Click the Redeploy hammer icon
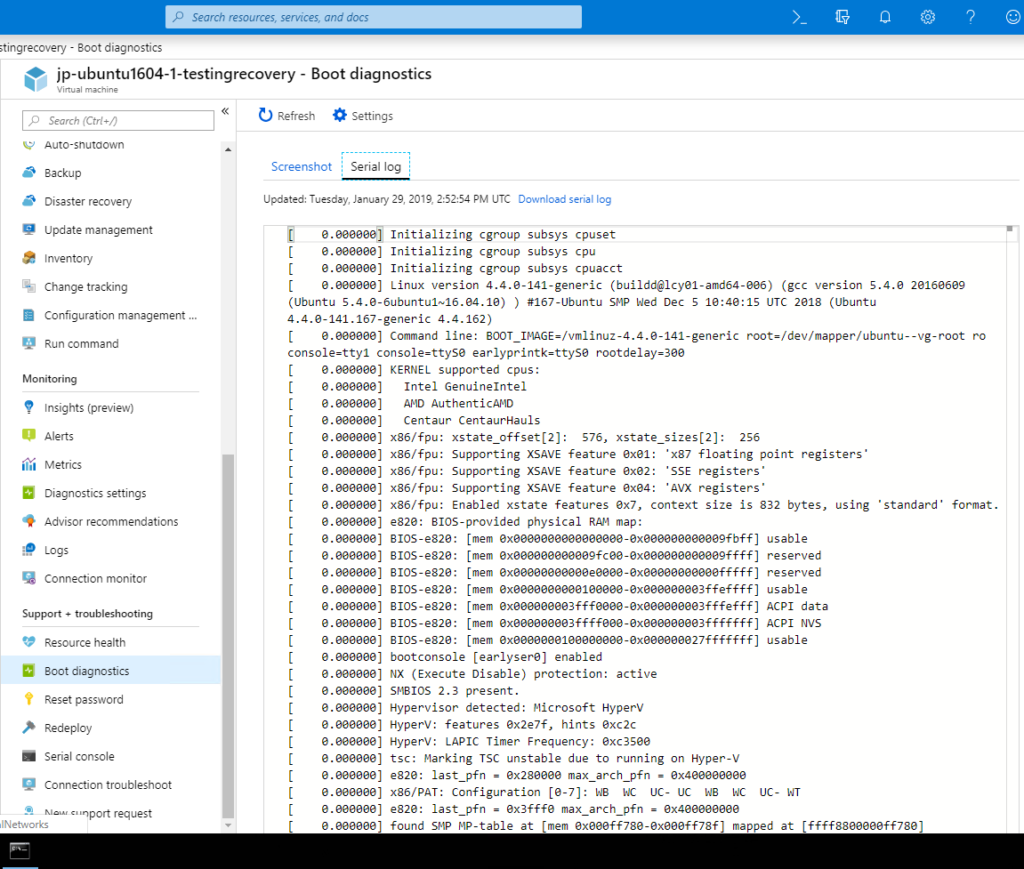 [29, 727]
